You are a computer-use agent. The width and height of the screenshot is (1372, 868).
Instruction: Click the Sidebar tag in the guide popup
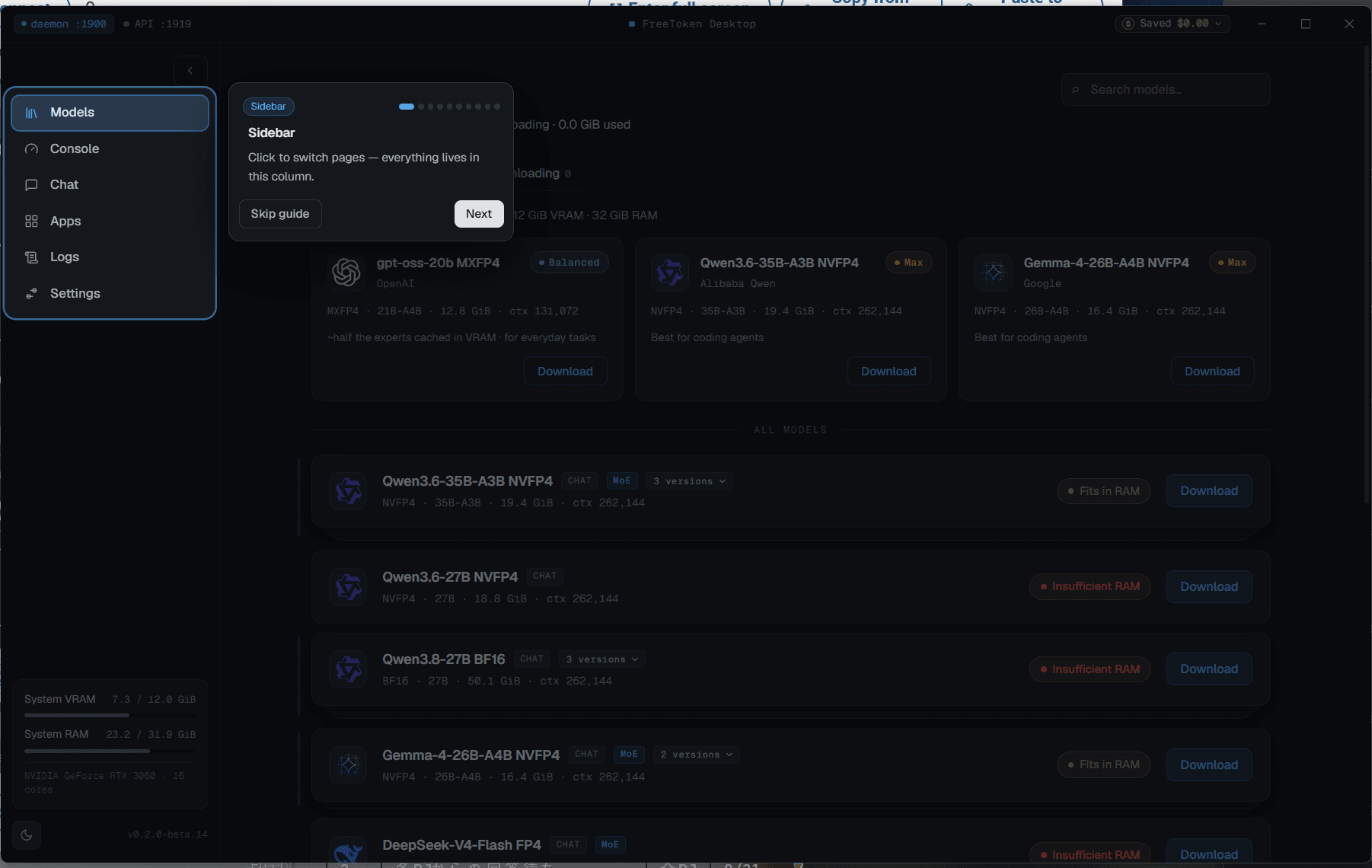point(269,107)
